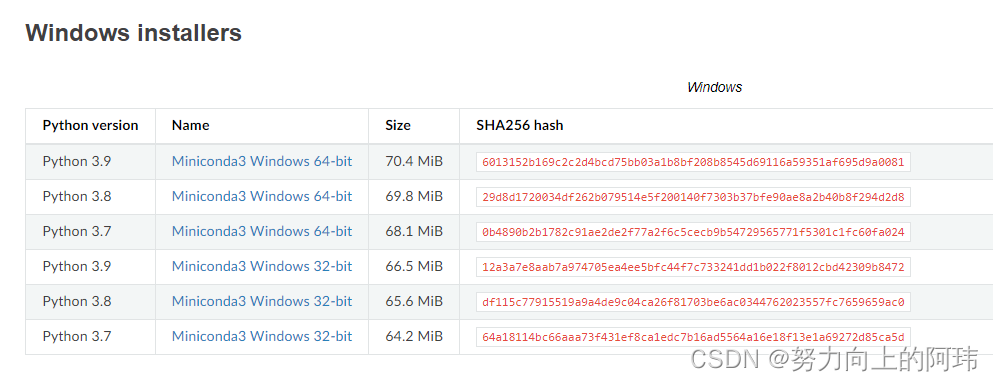The height and width of the screenshot is (381, 993).
Task: Open Miniconda3 Windows 32-bit link for Python 3.7
Action: (262, 336)
